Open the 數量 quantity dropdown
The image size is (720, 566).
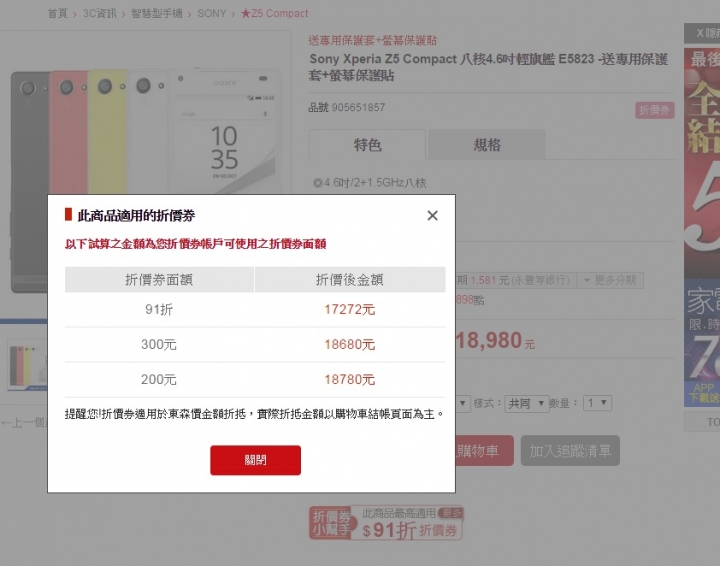click(597, 403)
